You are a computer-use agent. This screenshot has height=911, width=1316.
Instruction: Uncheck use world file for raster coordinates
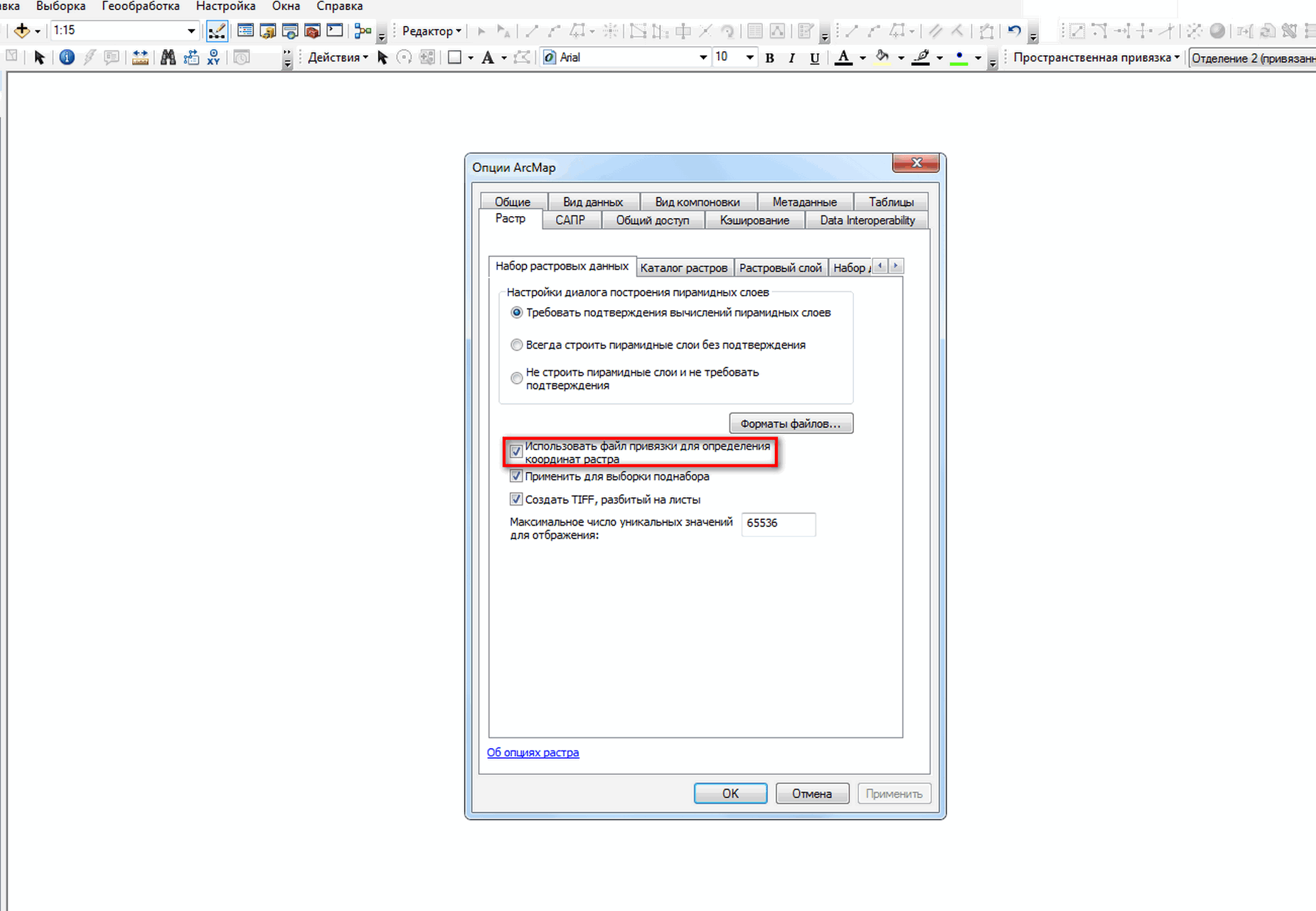tap(516, 452)
